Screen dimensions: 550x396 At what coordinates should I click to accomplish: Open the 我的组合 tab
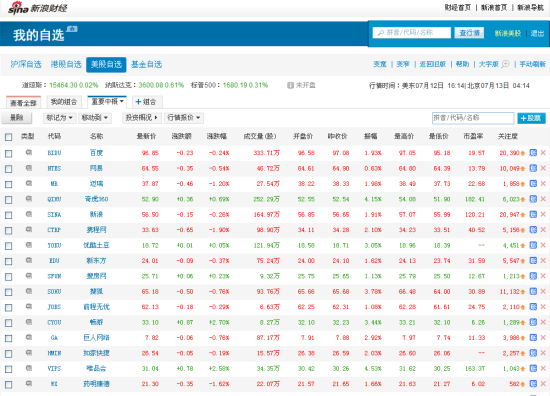point(64,102)
